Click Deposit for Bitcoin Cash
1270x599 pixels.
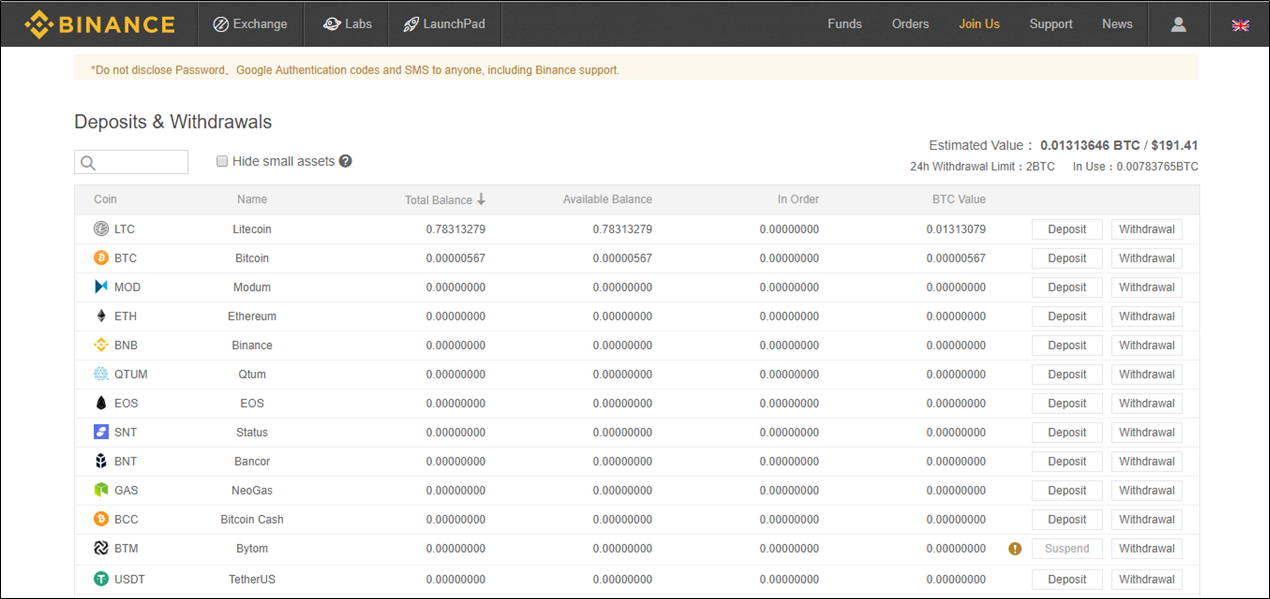point(1067,519)
